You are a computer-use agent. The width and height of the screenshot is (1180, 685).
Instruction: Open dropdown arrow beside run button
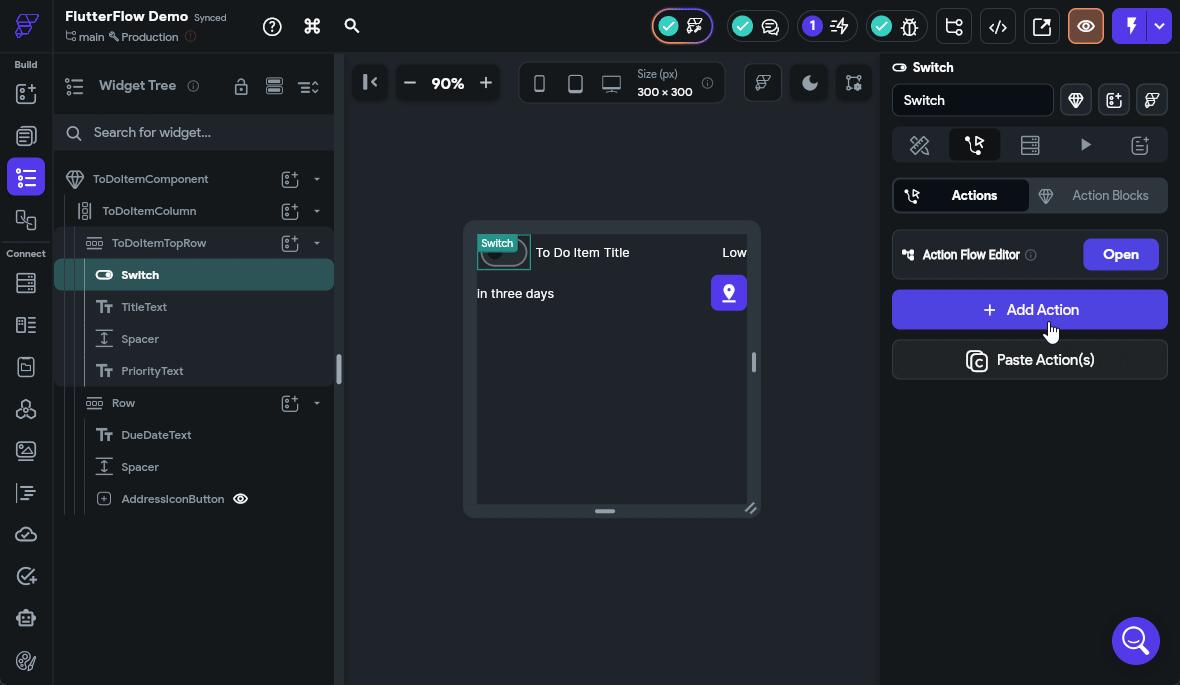(x=1160, y=26)
